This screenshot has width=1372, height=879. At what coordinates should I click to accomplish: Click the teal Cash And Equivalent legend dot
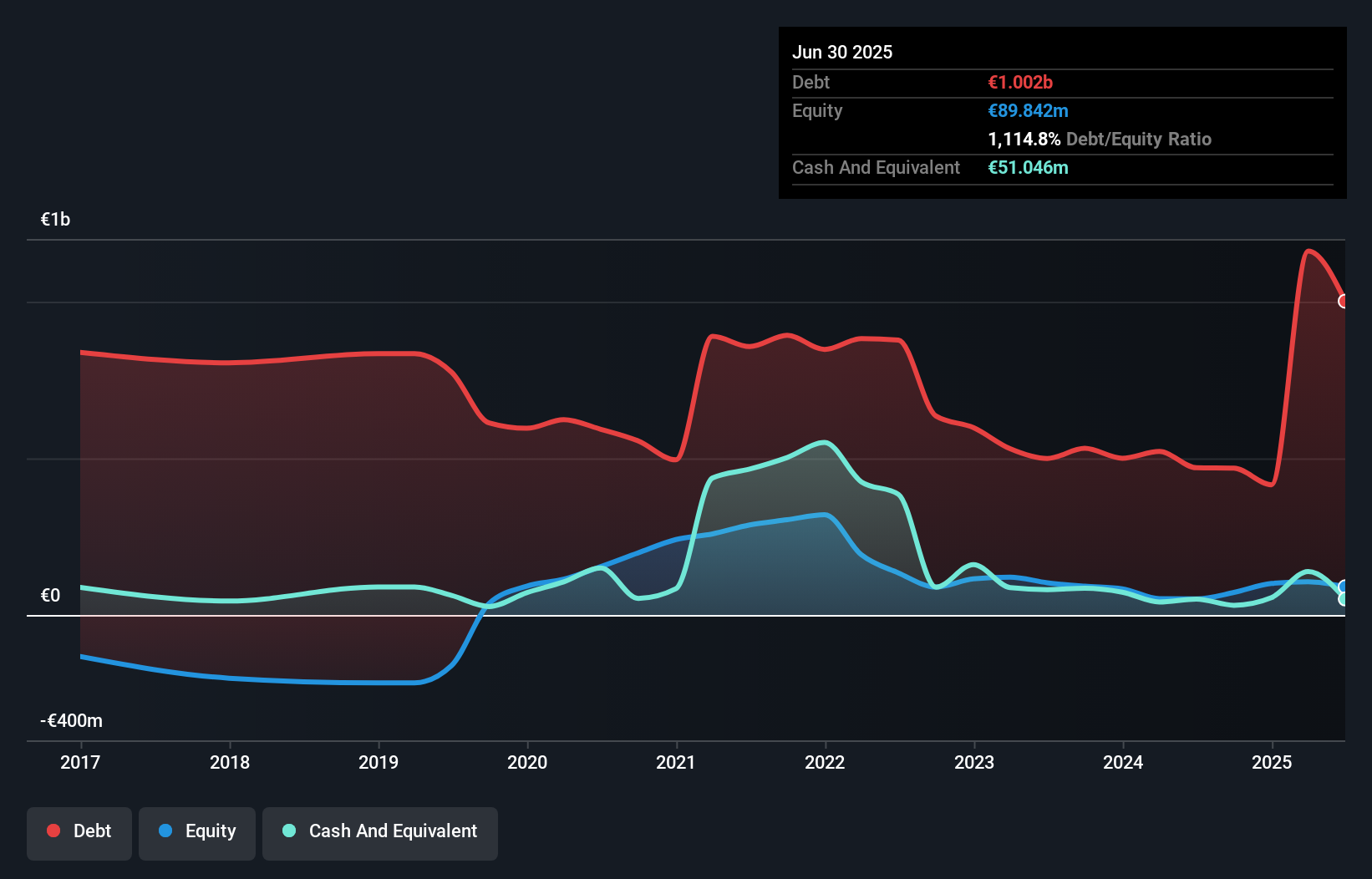point(288,831)
